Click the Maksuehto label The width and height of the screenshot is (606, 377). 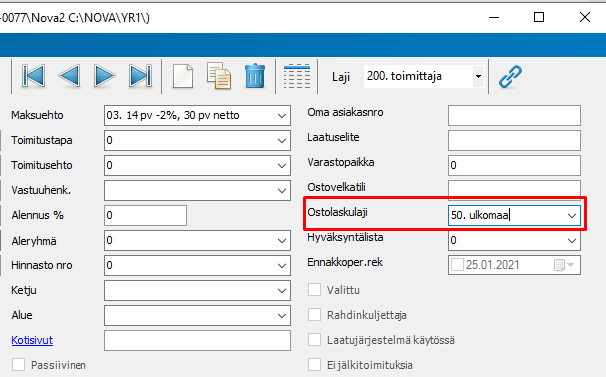coord(37,115)
